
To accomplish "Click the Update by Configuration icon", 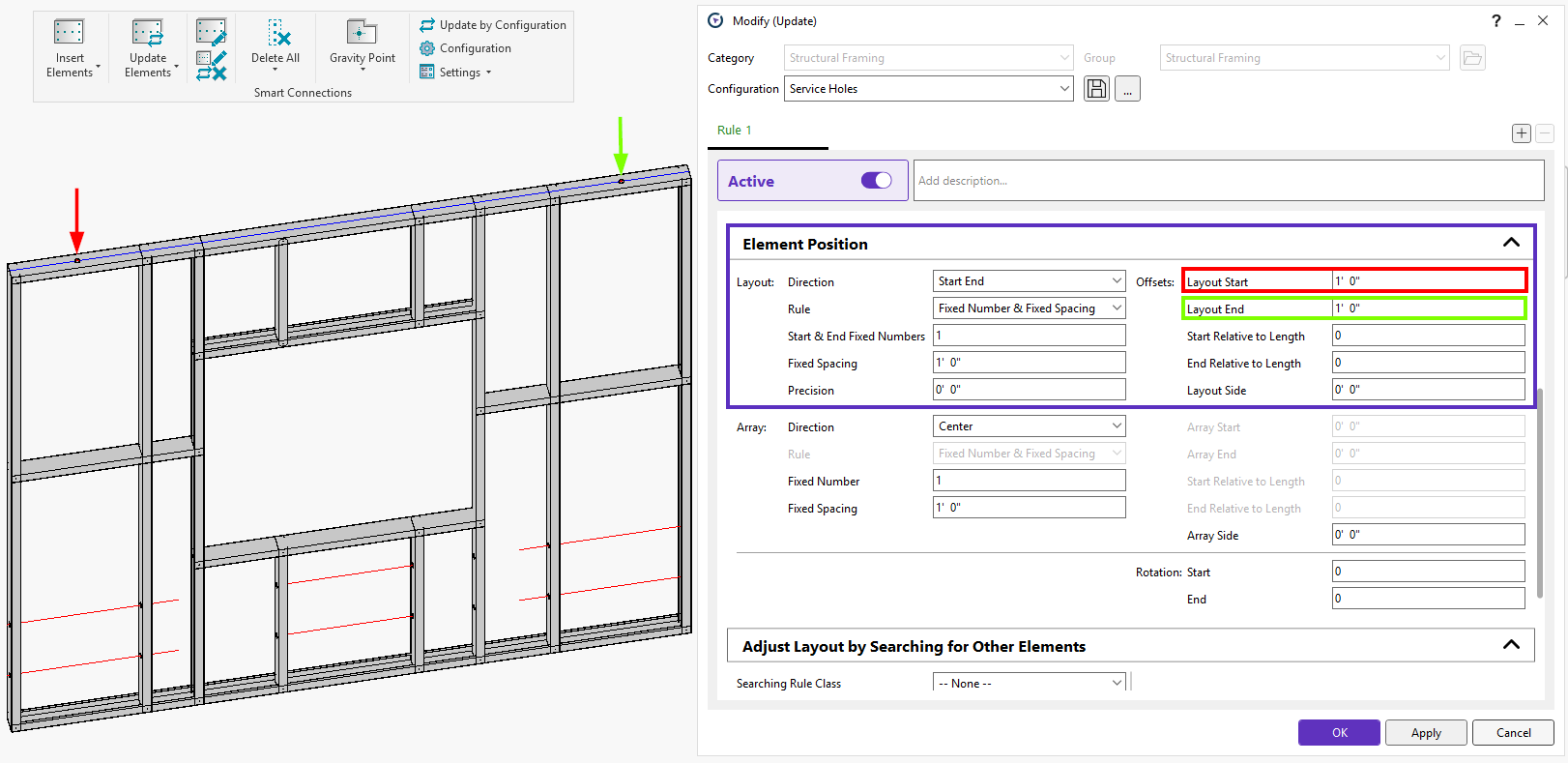I will [x=427, y=25].
